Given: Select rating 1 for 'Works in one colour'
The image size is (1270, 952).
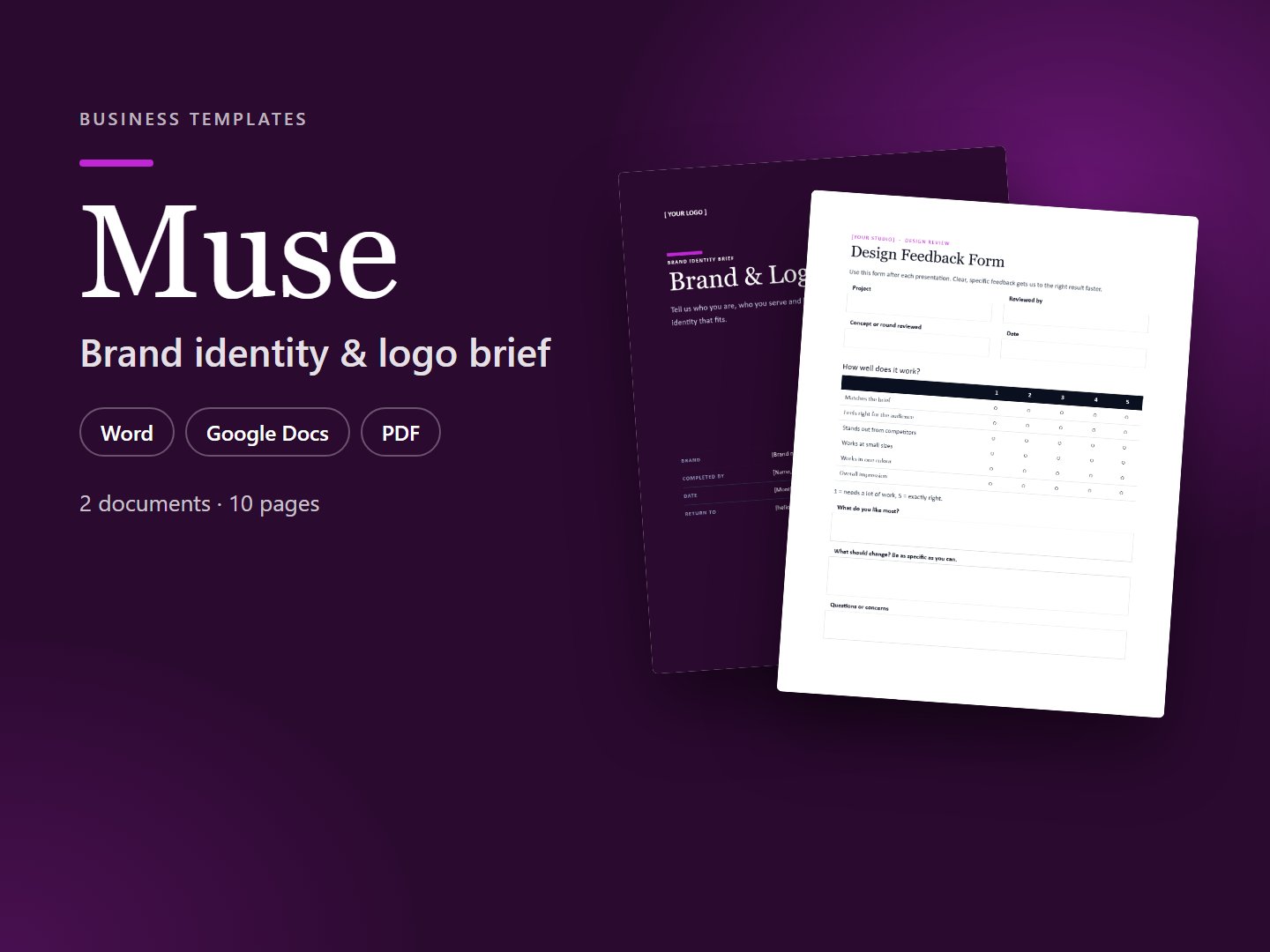Looking at the screenshot, I should click(x=991, y=469).
